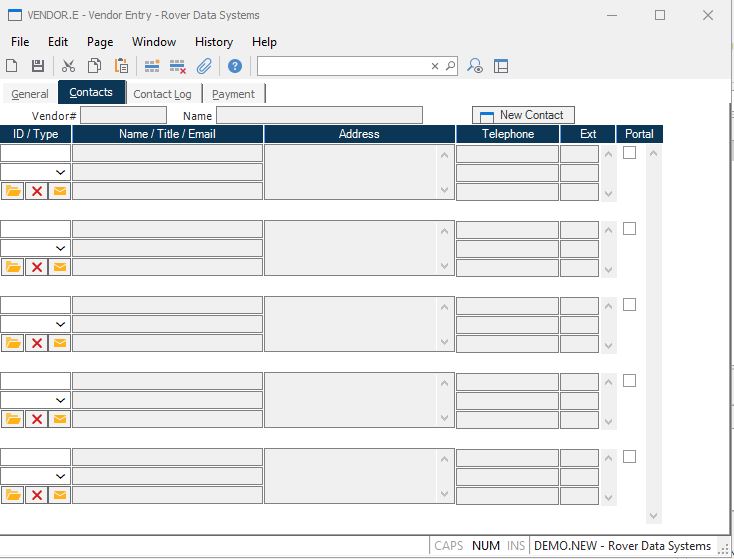This screenshot has width=734, height=559.
Task: Click the Paste clipboard icon
Action: pyautogui.click(x=121, y=66)
